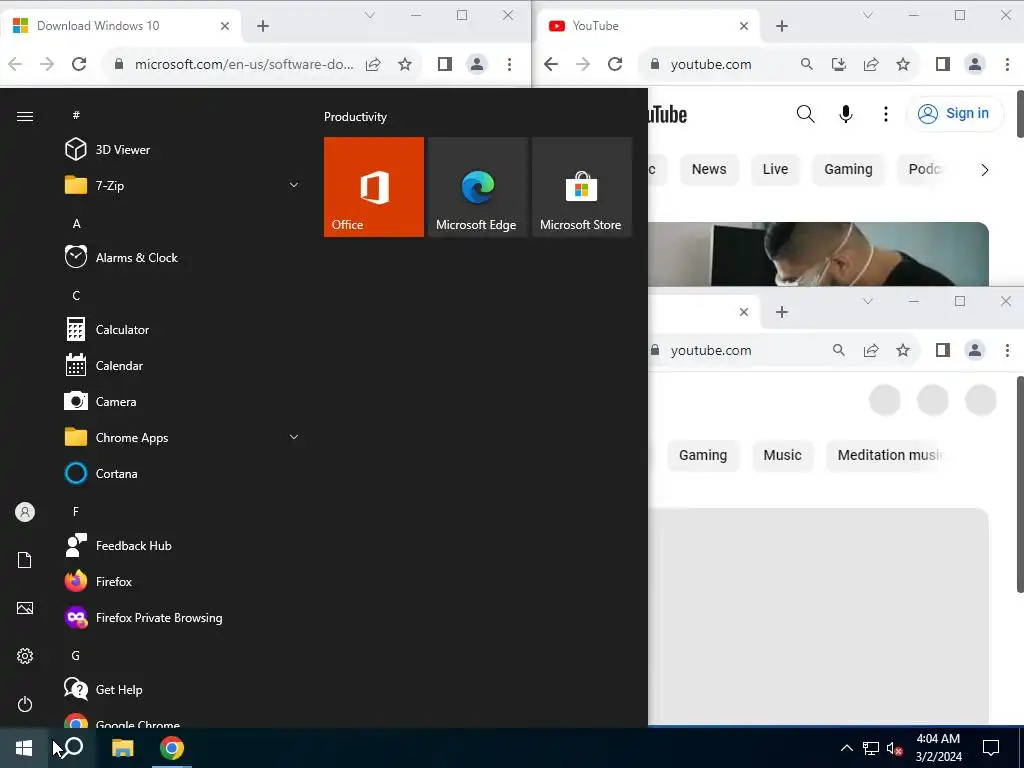1024x768 pixels.
Task: Click the Productivity group heading
Action: (355, 117)
